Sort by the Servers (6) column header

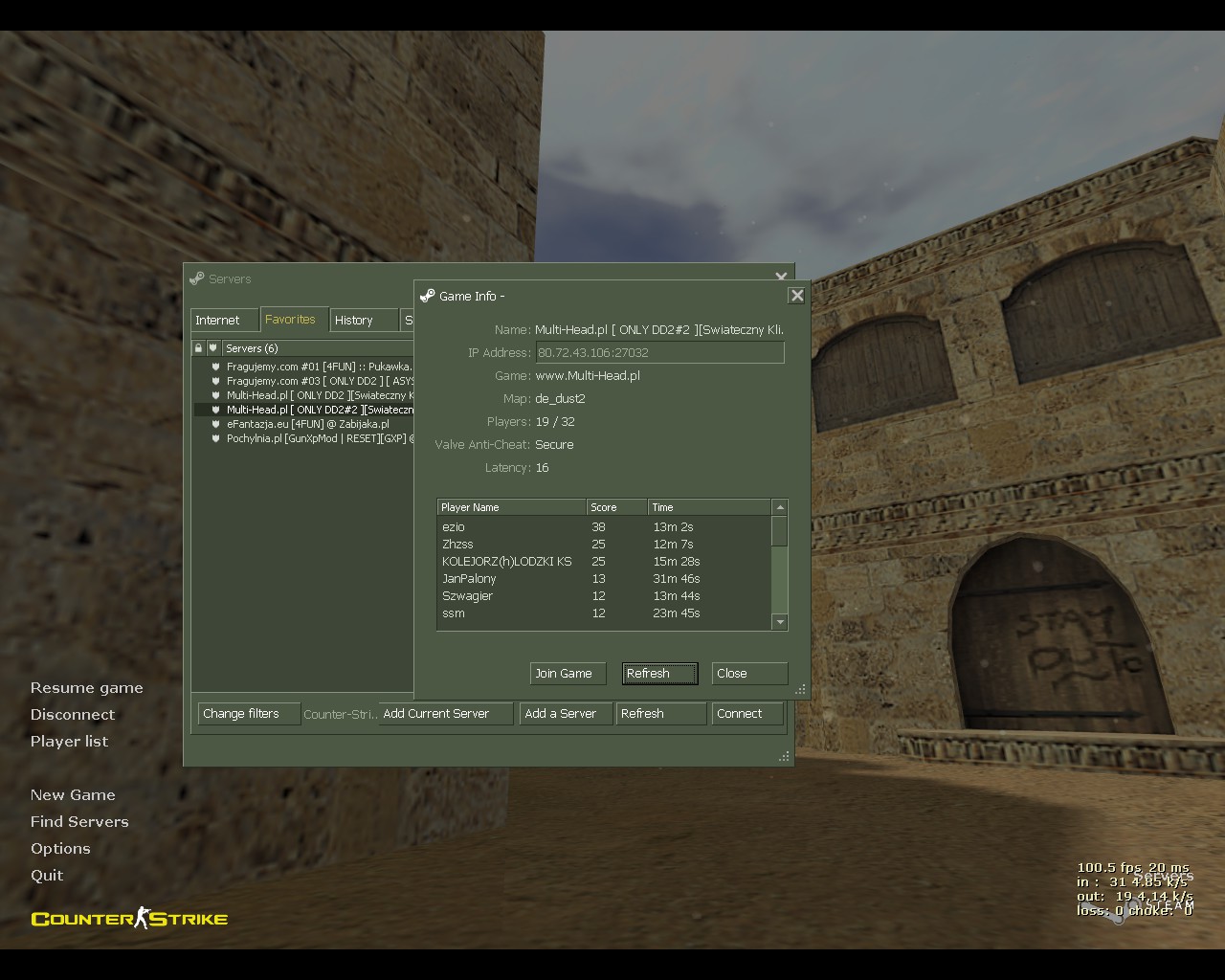[x=317, y=348]
